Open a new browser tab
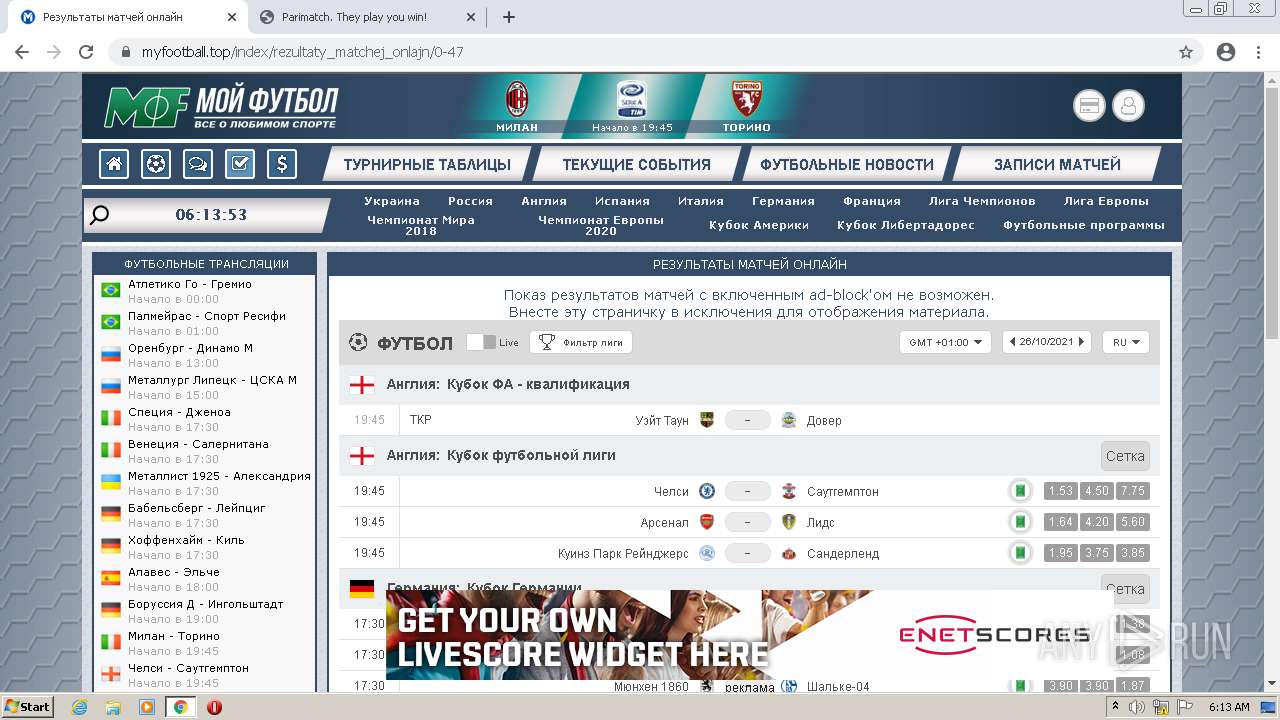Viewport: 1280px width, 720px height. point(508,17)
